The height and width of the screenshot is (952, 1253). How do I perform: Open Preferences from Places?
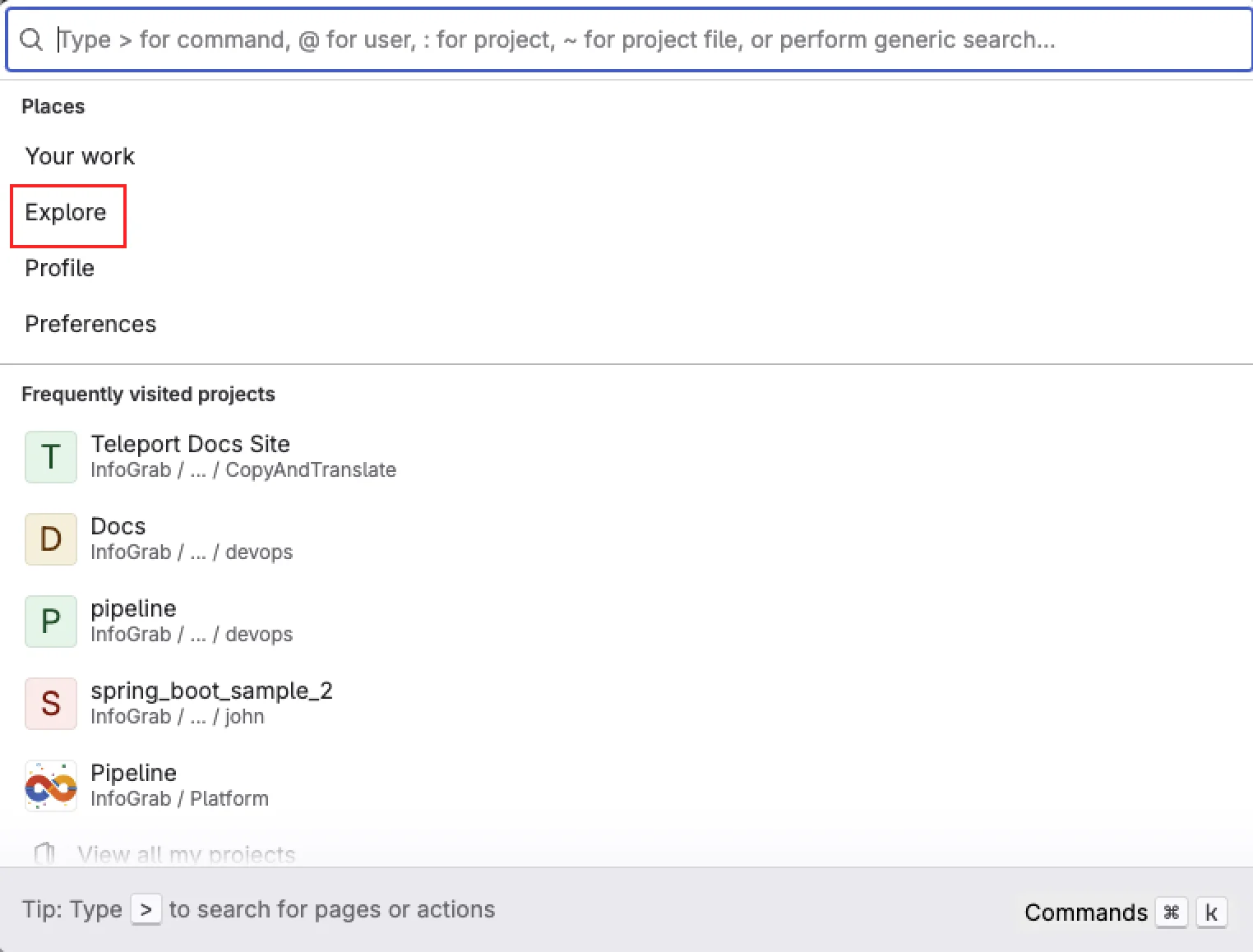90,325
